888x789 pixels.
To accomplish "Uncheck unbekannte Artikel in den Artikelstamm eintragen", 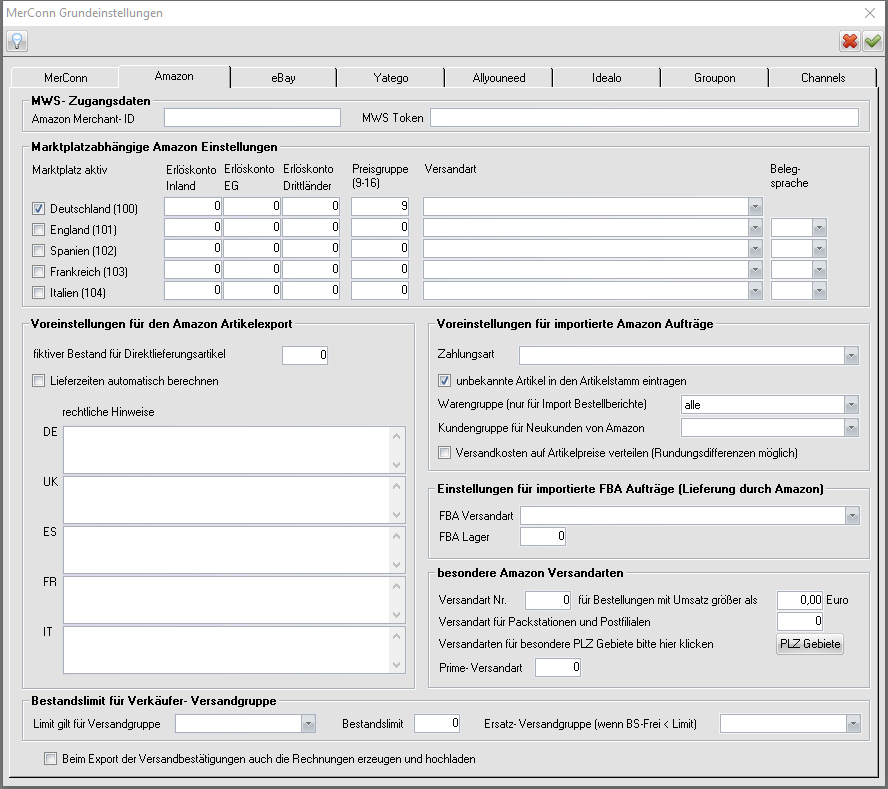I will point(445,381).
